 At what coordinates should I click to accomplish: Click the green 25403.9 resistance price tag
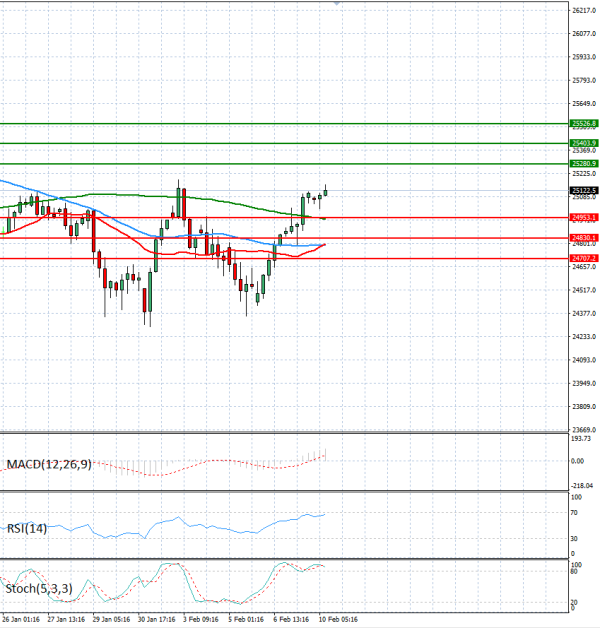584,143
